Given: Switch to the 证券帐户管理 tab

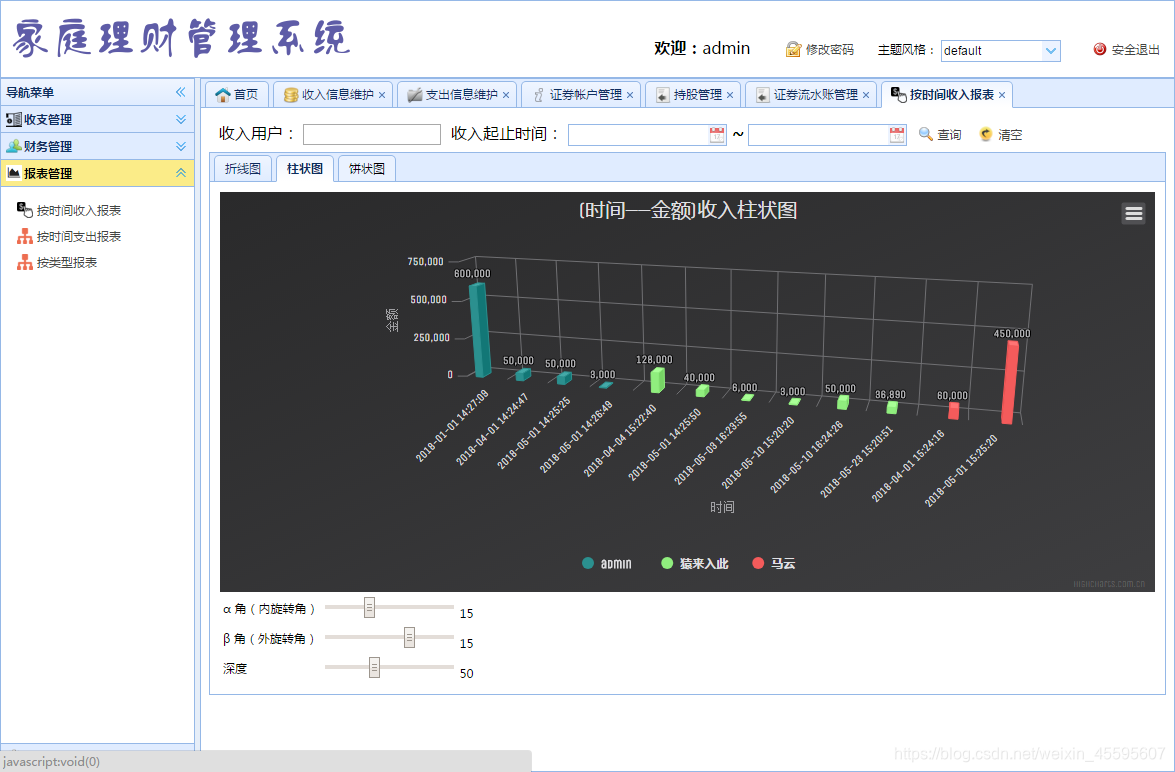Looking at the screenshot, I should [x=579, y=94].
